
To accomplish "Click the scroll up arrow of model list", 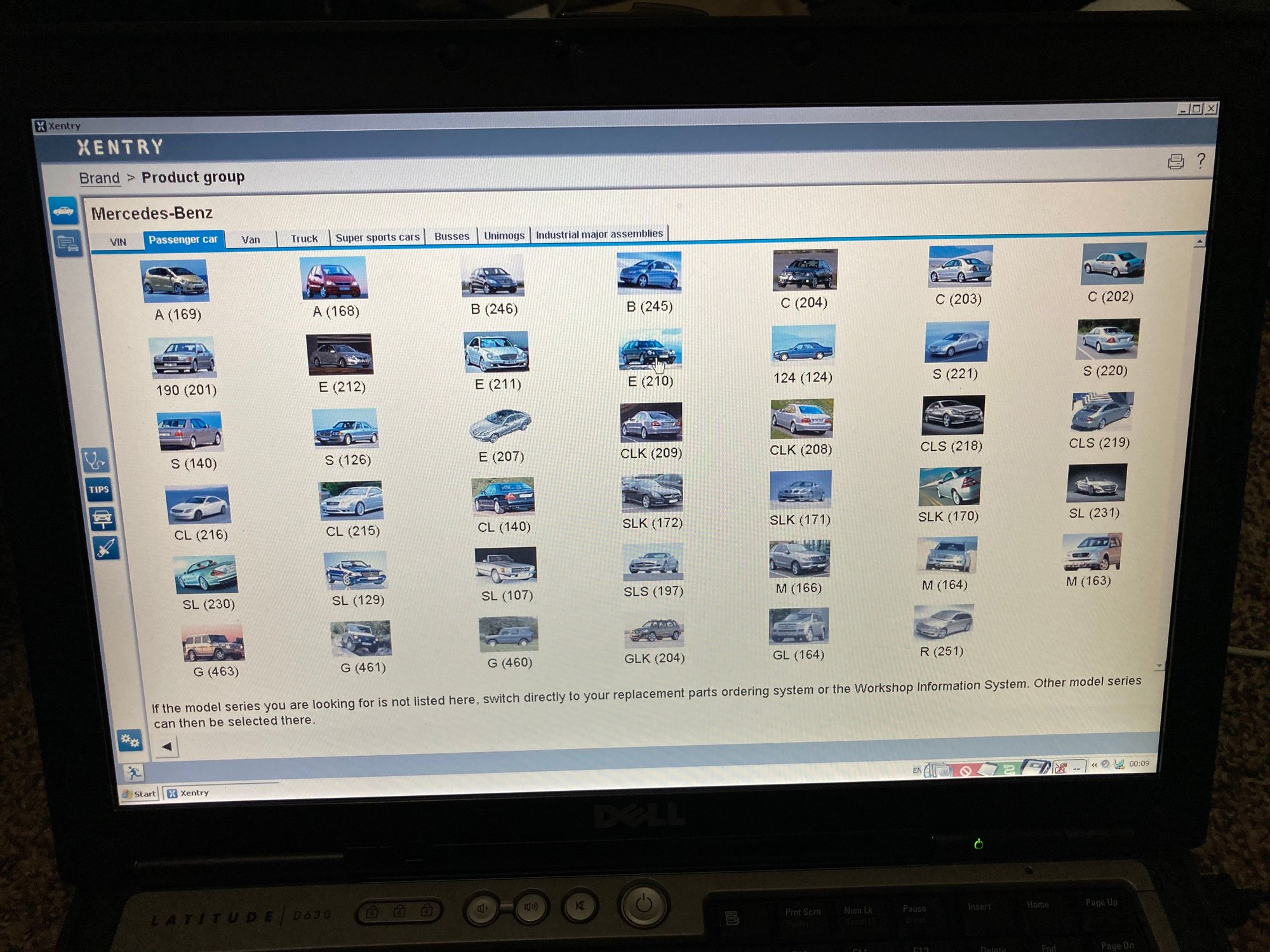I will pos(1199,242).
